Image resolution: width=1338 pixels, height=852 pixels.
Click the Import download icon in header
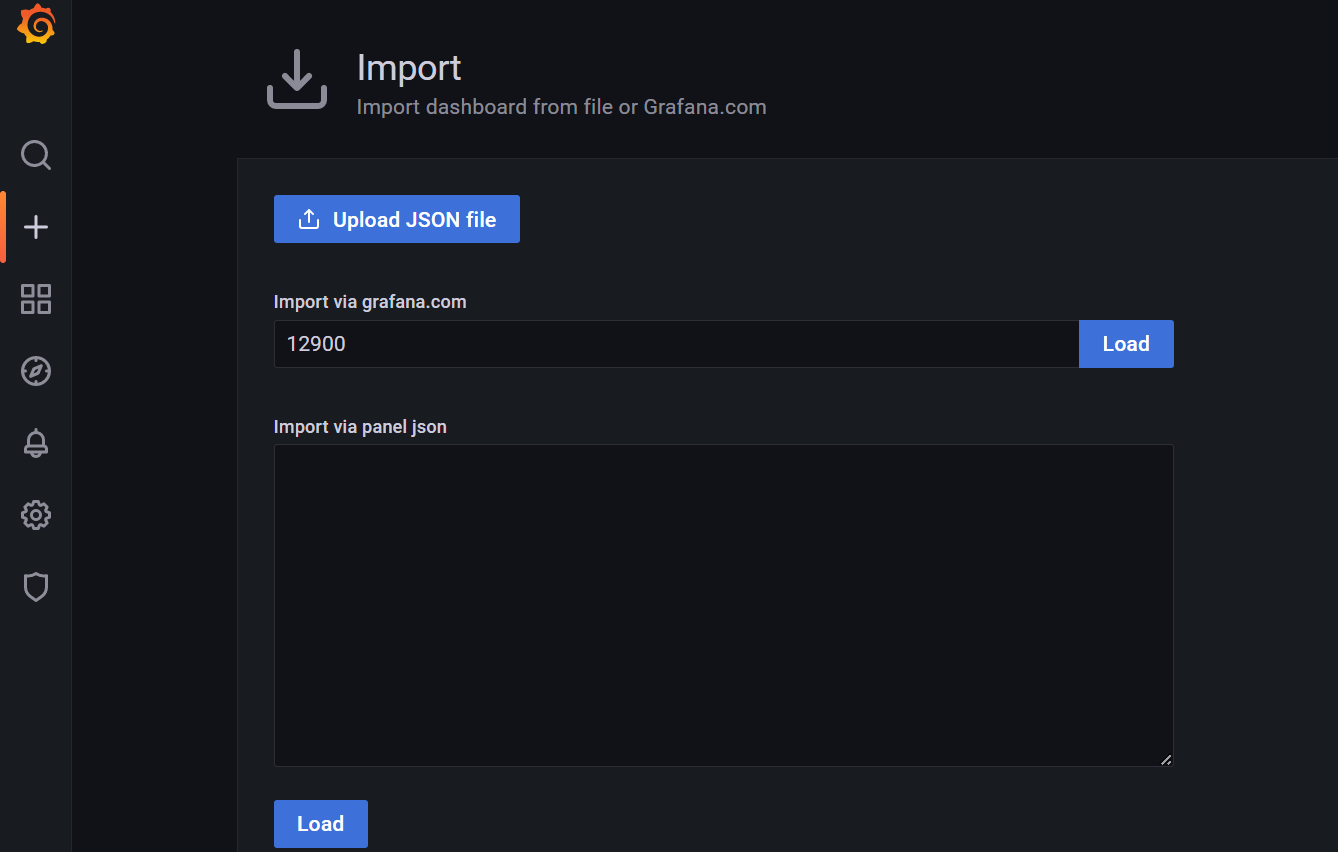[297, 80]
